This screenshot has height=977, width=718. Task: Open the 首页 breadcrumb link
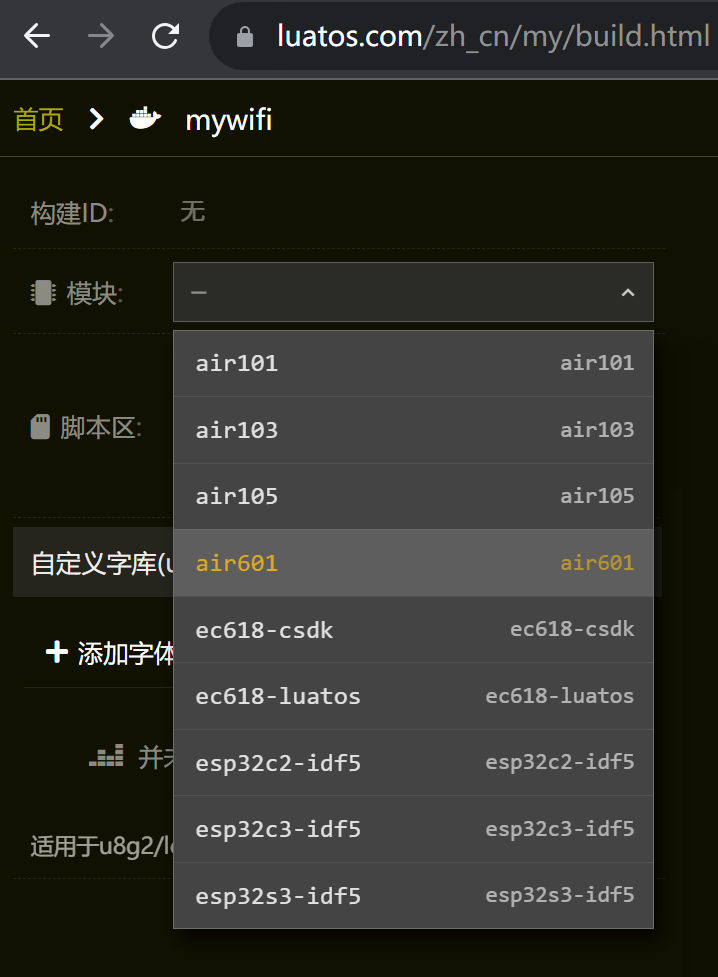pos(38,119)
